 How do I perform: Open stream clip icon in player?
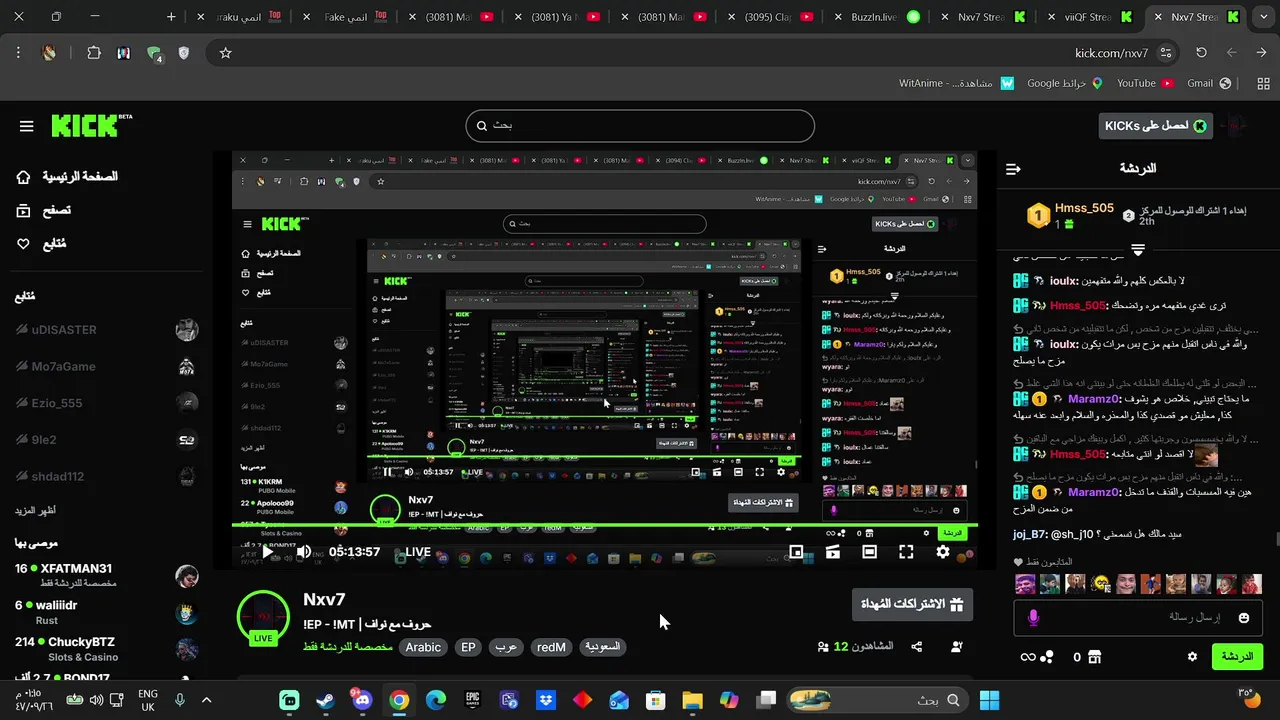coord(832,552)
